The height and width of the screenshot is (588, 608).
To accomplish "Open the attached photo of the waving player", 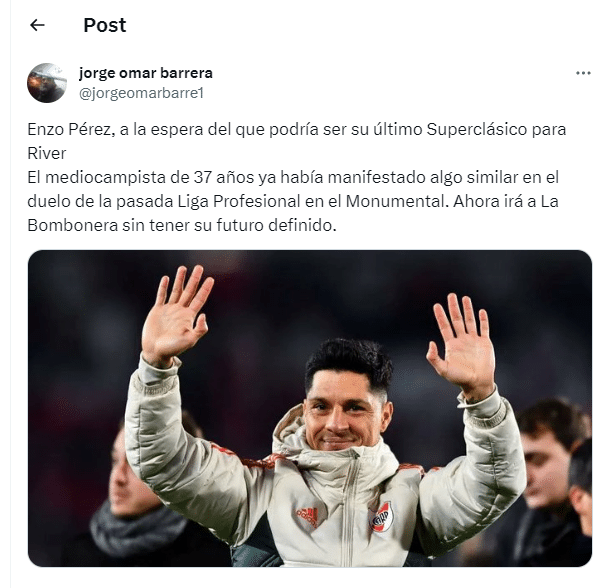I will [310, 408].
